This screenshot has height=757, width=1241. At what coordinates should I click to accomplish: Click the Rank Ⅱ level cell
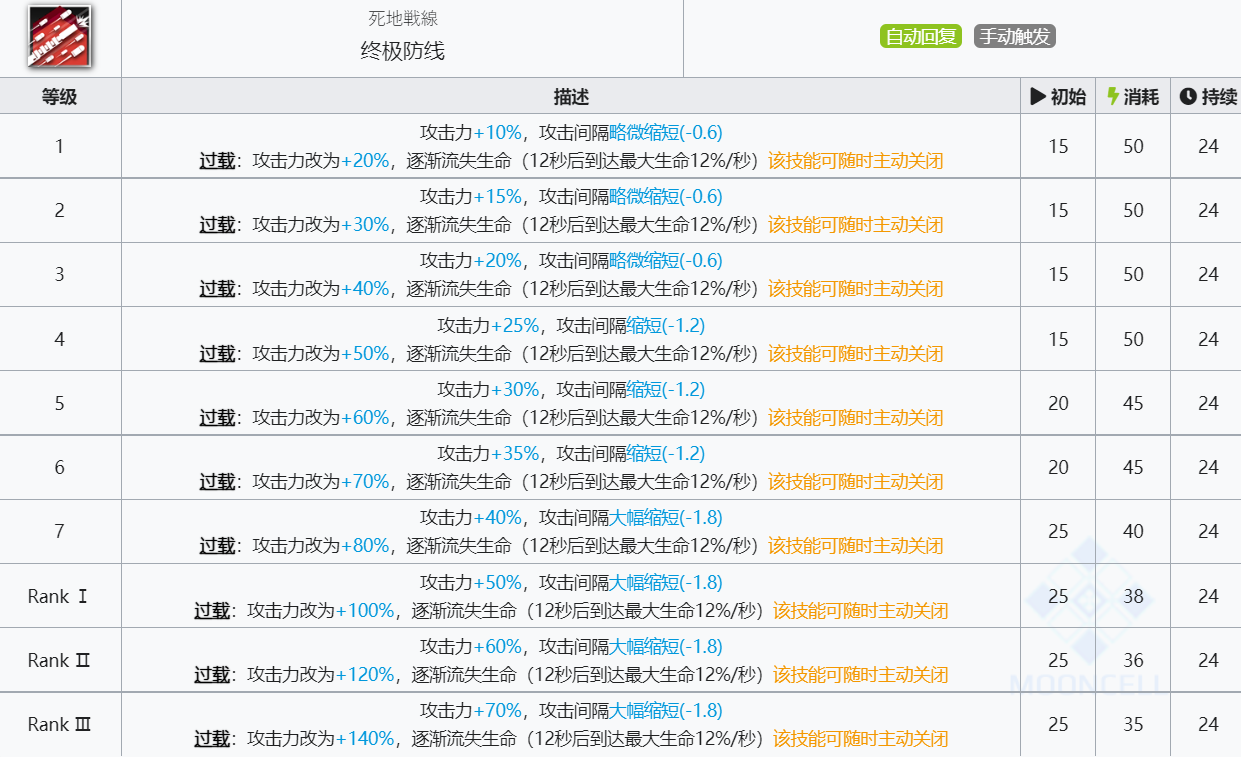pos(60,660)
